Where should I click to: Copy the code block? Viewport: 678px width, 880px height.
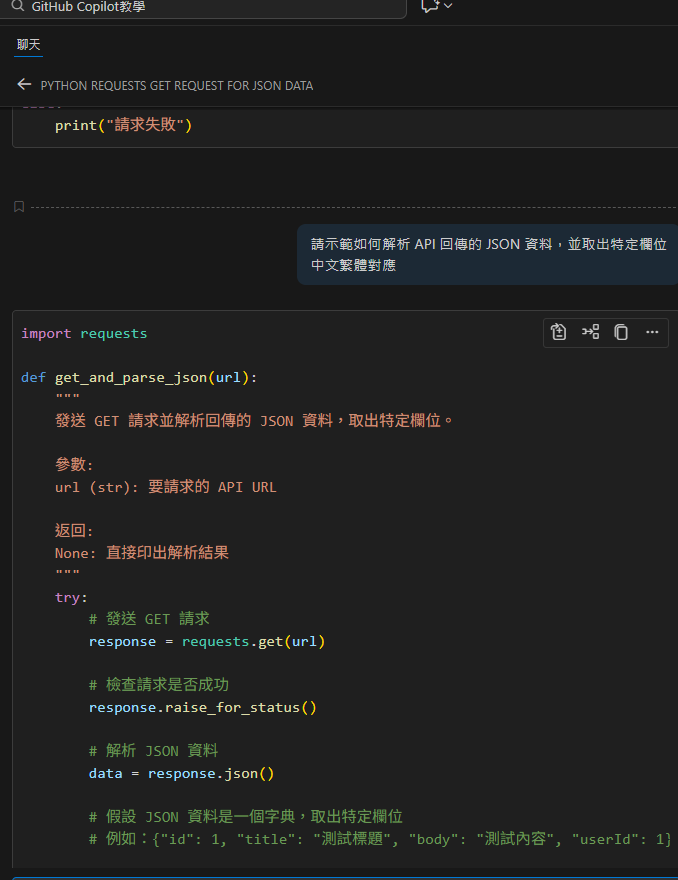pos(621,332)
